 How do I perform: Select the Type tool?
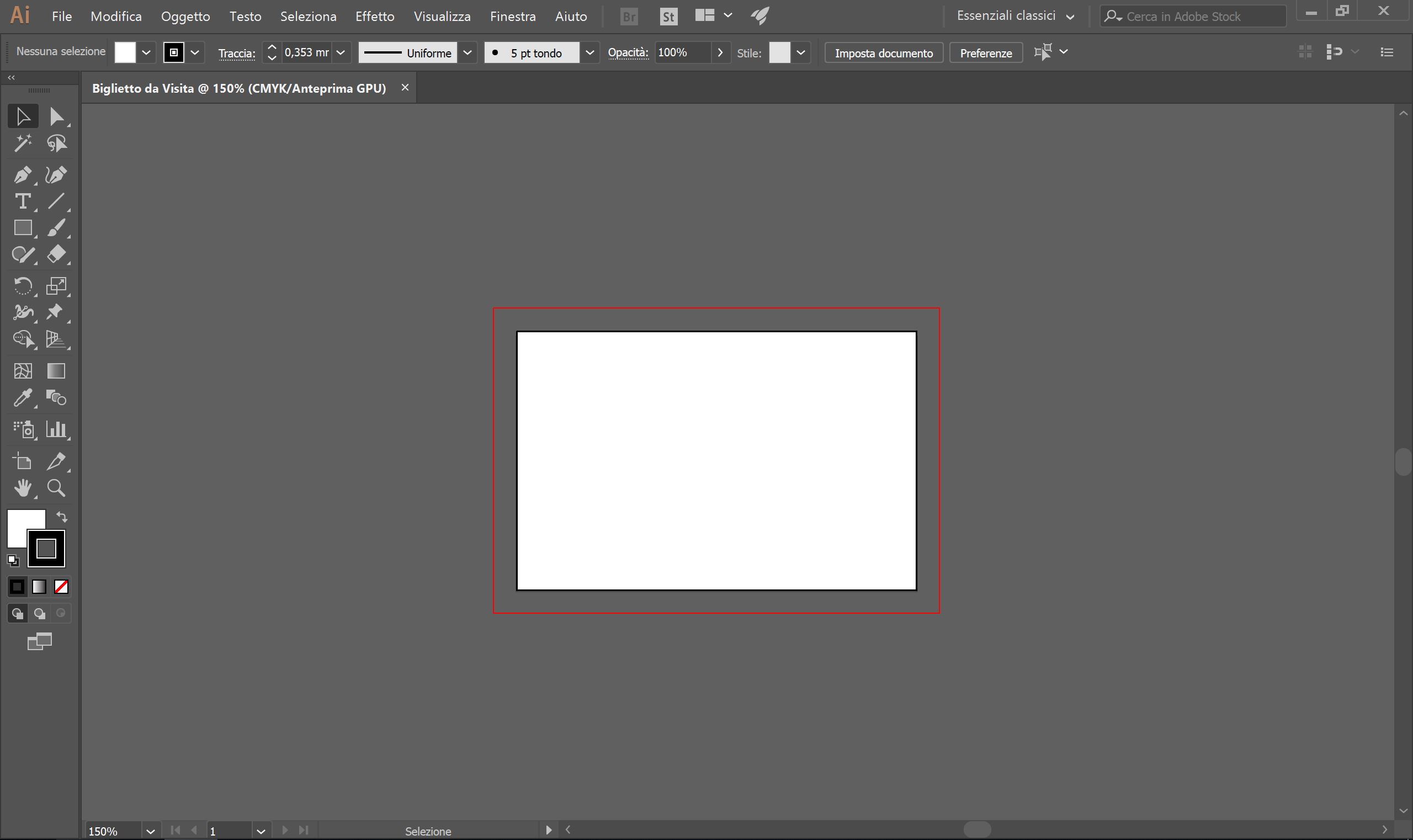click(22, 201)
